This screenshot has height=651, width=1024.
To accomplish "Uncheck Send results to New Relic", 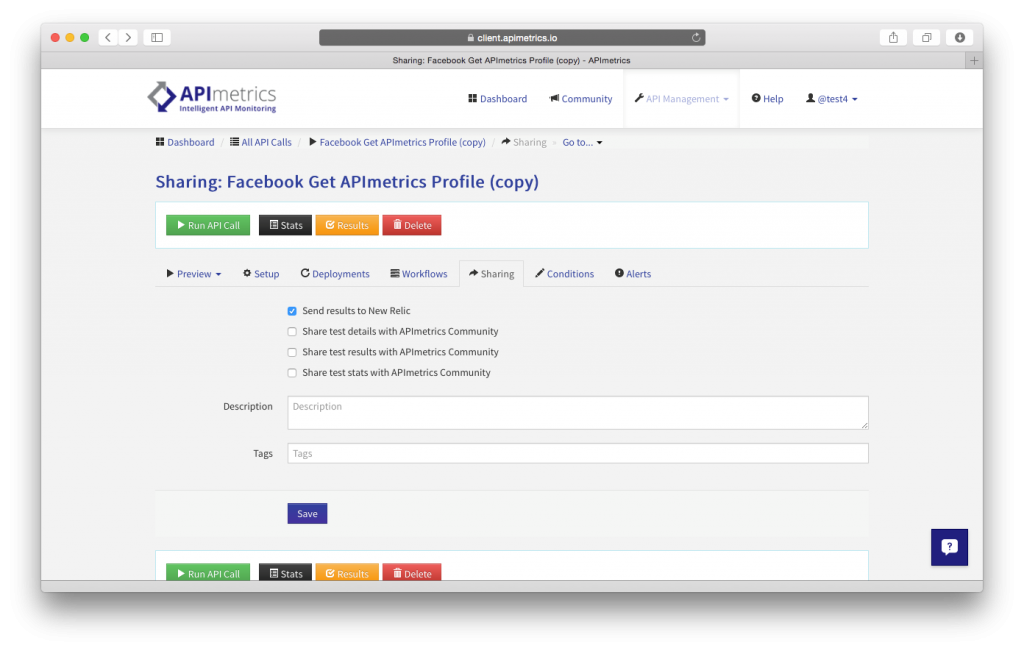I will (292, 311).
